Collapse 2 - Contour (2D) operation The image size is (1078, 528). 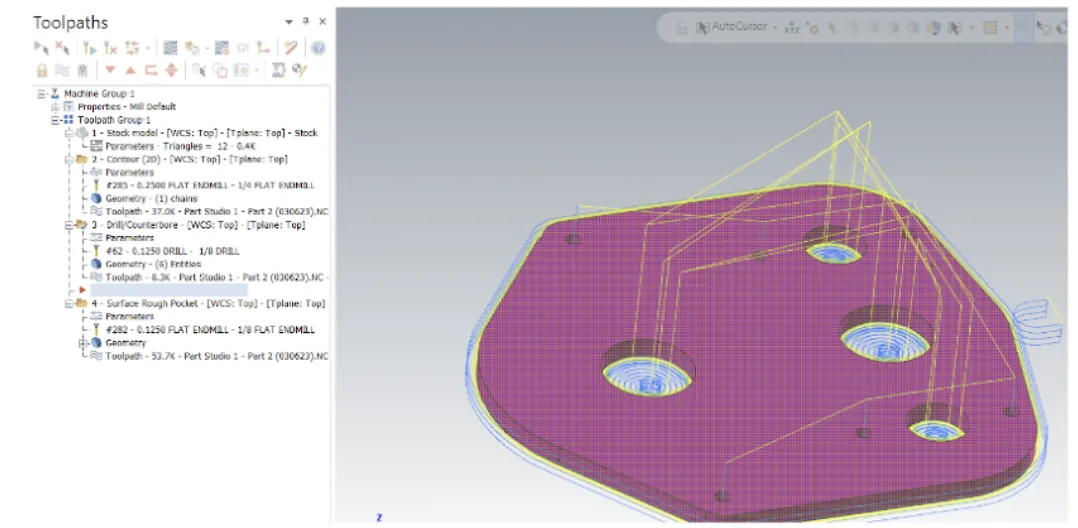68,159
